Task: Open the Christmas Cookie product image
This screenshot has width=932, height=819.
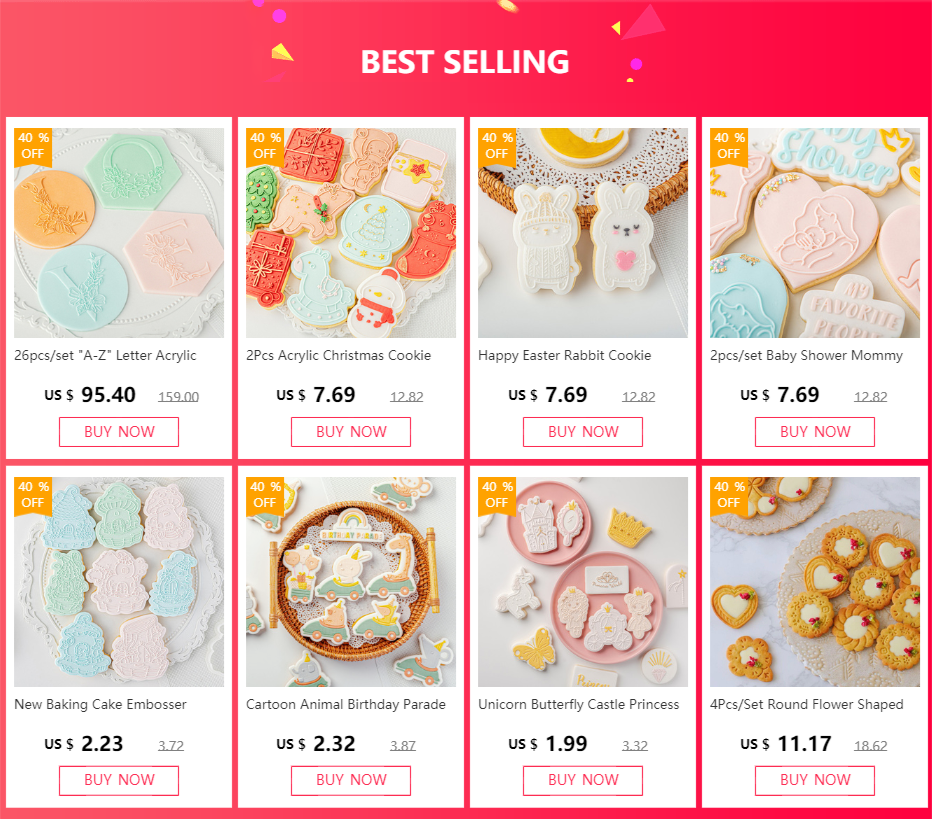Action: [351, 233]
